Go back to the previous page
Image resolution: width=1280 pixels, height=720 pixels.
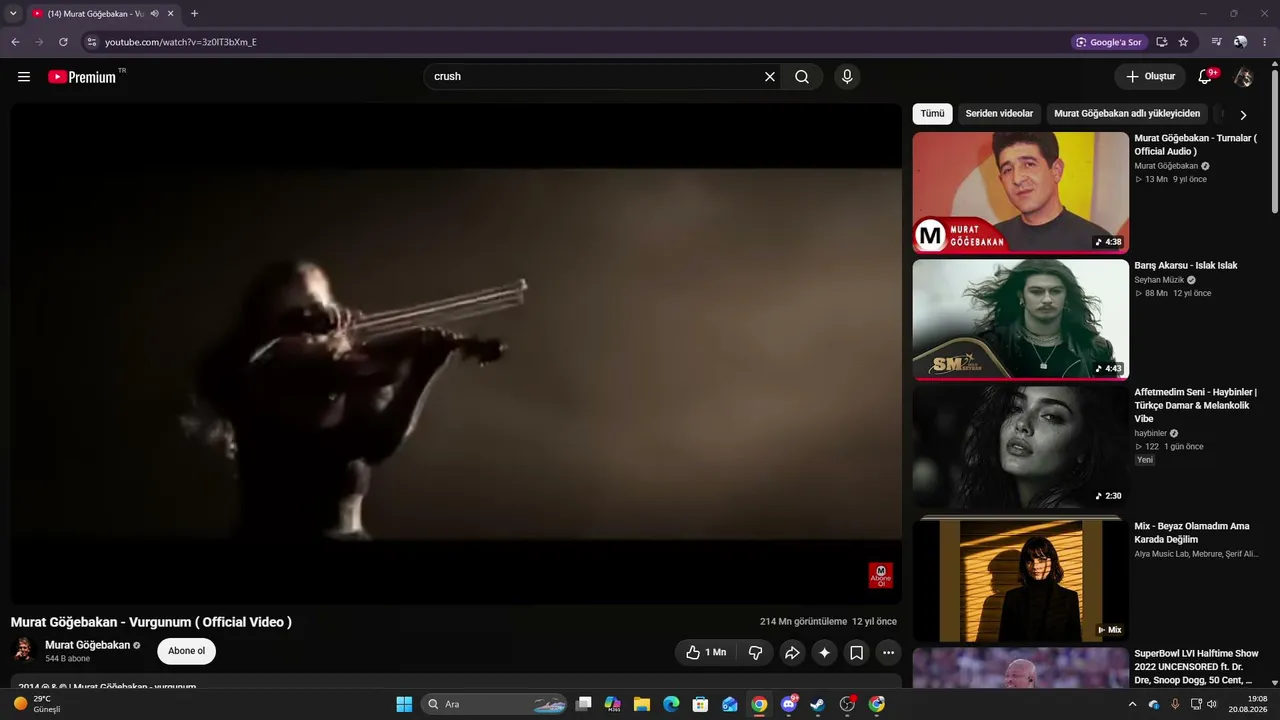15,42
